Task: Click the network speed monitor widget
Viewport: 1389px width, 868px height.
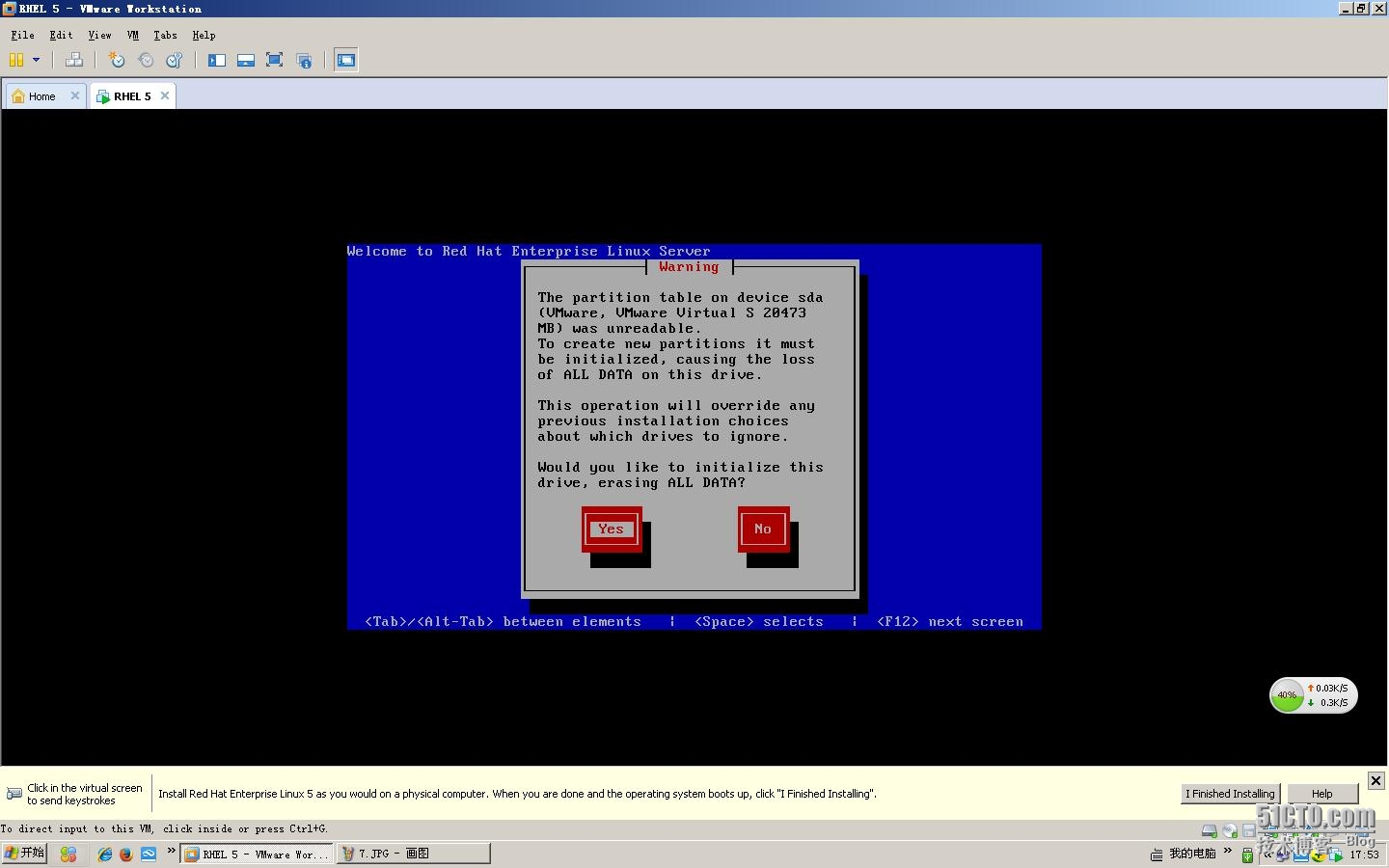Action: pyautogui.click(x=1313, y=695)
